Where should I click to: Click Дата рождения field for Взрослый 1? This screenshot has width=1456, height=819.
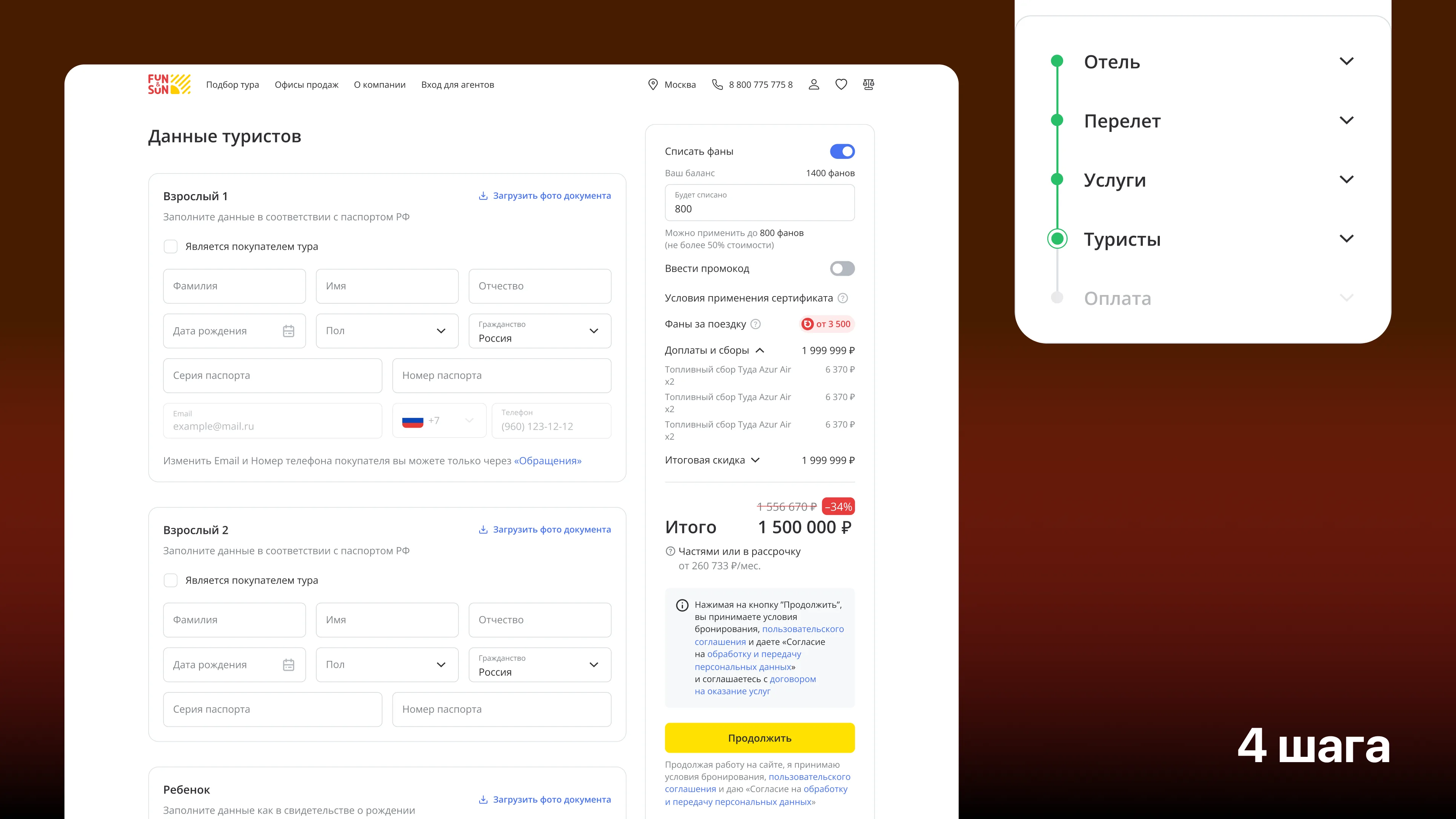[235, 331]
